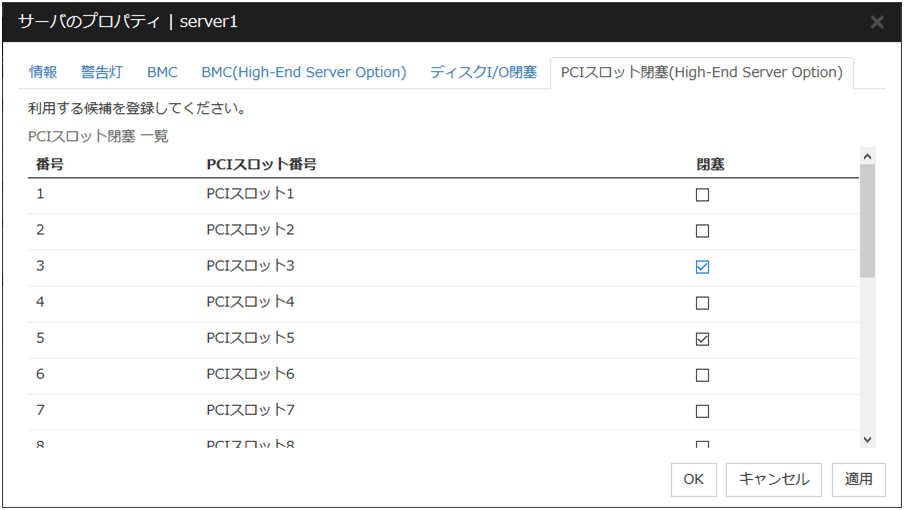Click the scroll down arrow of list
Image resolution: width=904 pixels, height=510 pixels.
click(x=867, y=439)
